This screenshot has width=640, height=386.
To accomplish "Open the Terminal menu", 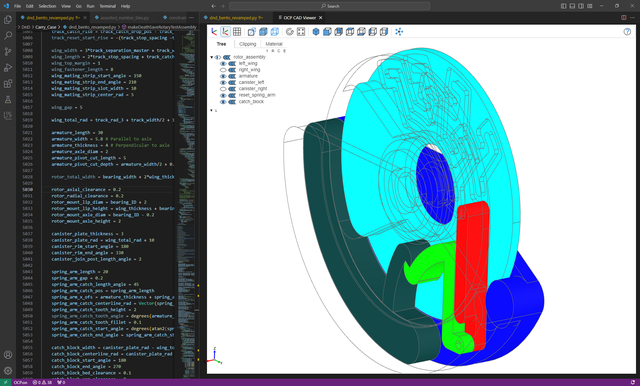I will click(x=107, y=6).
